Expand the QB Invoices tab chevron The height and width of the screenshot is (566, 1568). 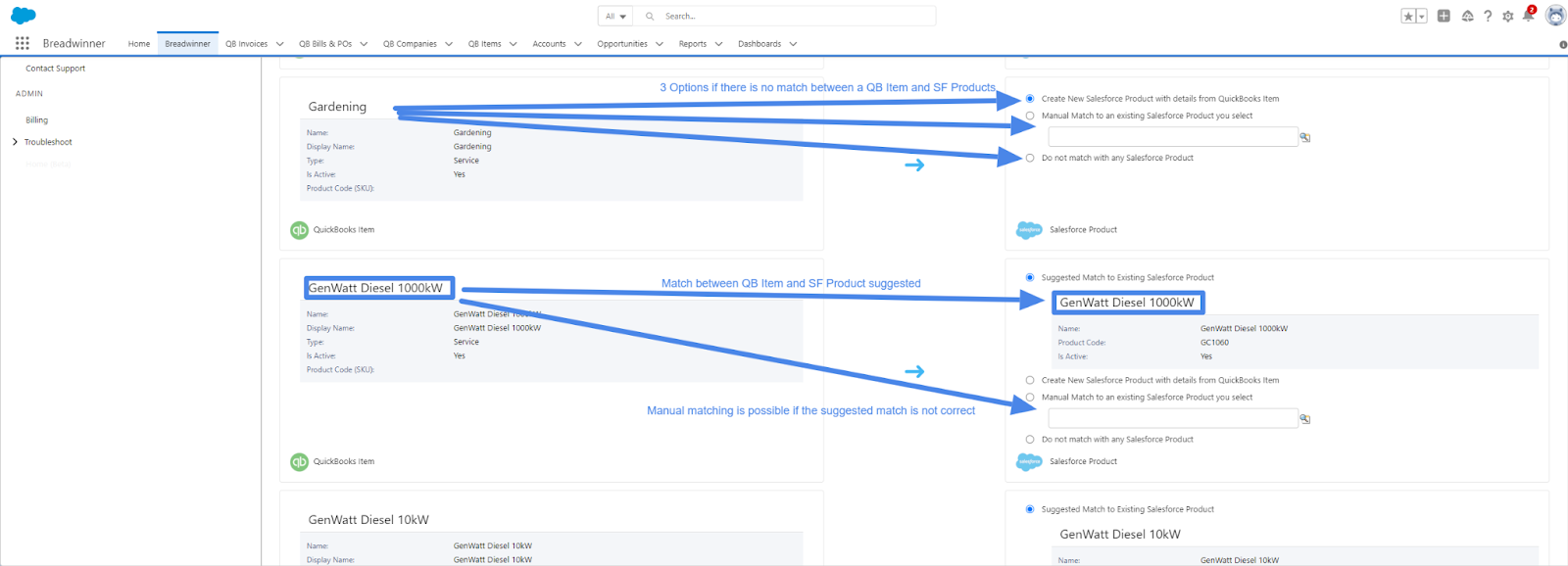[x=280, y=44]
